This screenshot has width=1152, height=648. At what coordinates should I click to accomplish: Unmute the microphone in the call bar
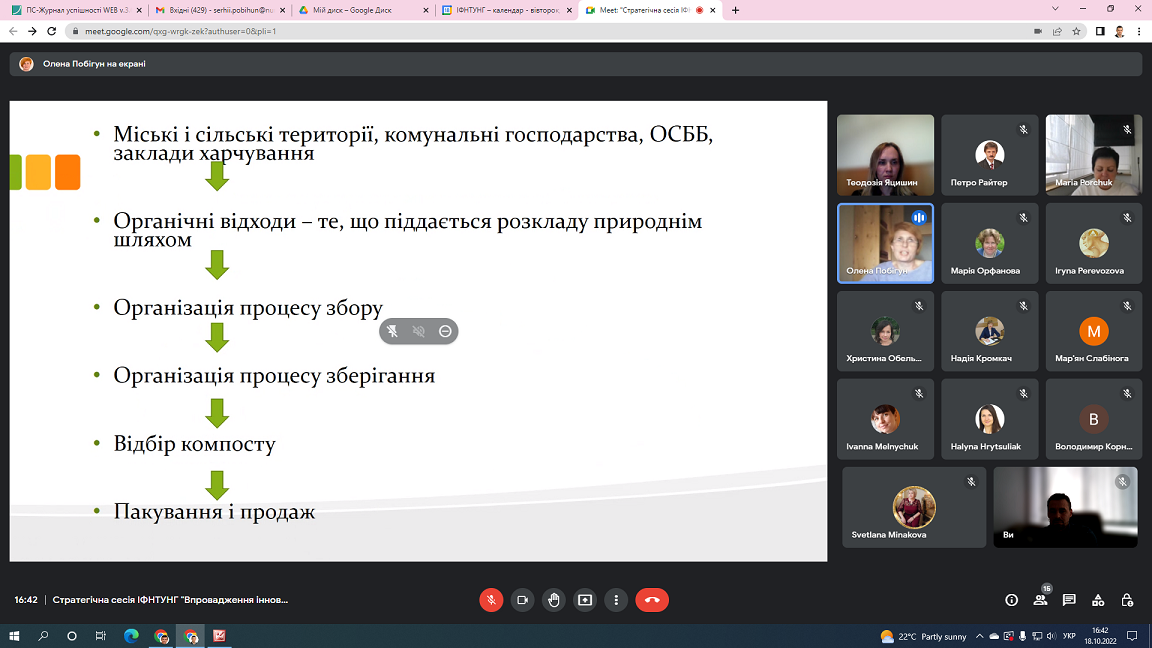pos(491,600)
